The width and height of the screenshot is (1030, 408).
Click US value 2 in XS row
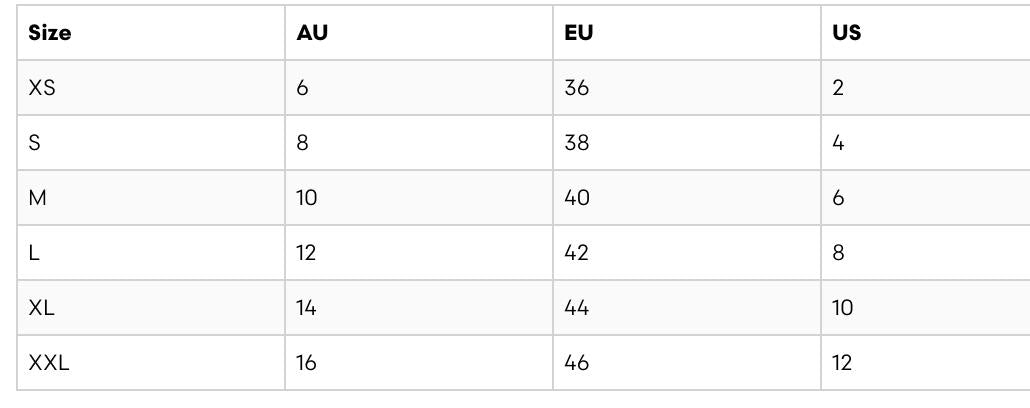926,88
